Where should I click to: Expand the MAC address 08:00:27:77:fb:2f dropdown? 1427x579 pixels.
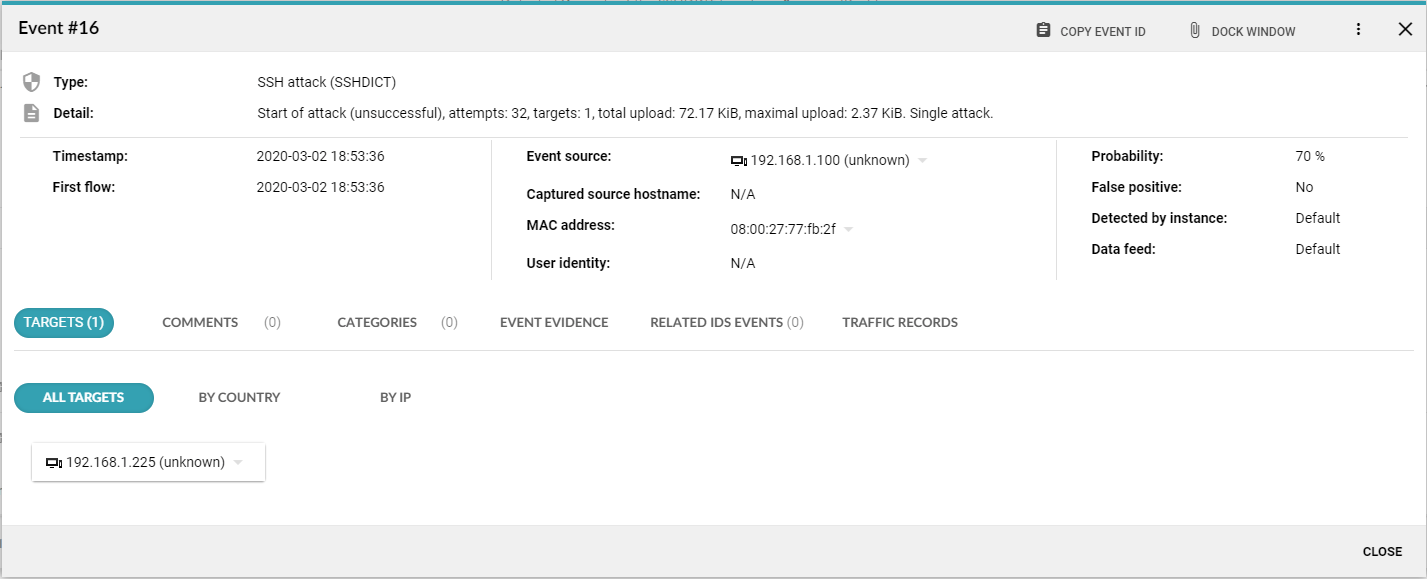pyautogui.click(x=848, y=230)
